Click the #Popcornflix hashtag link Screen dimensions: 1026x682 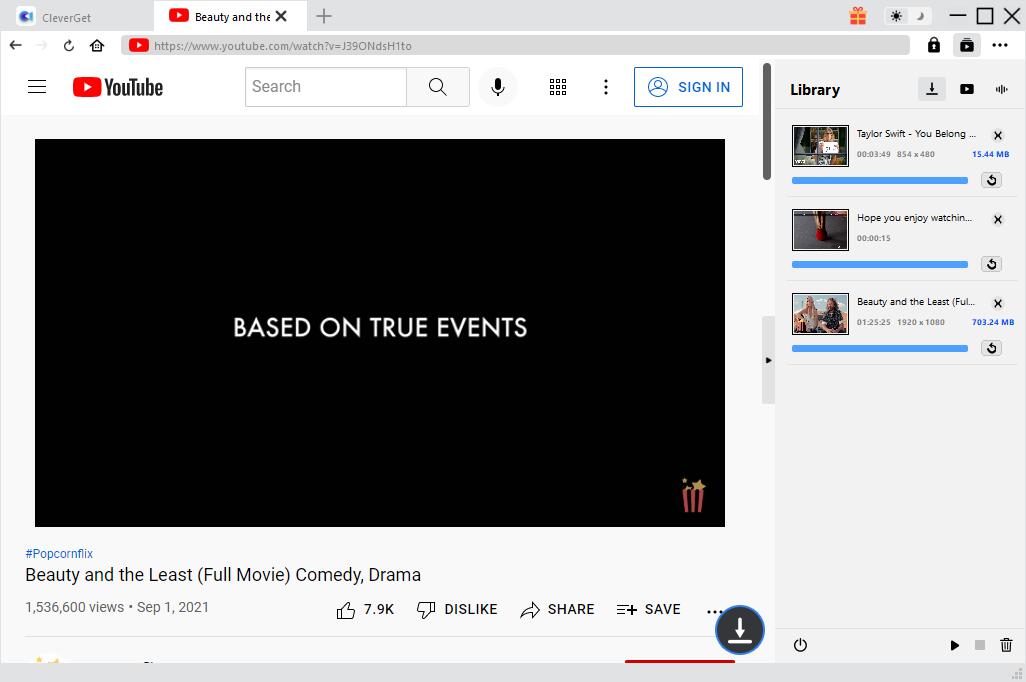pyautogui.click(x=59, y=553)
